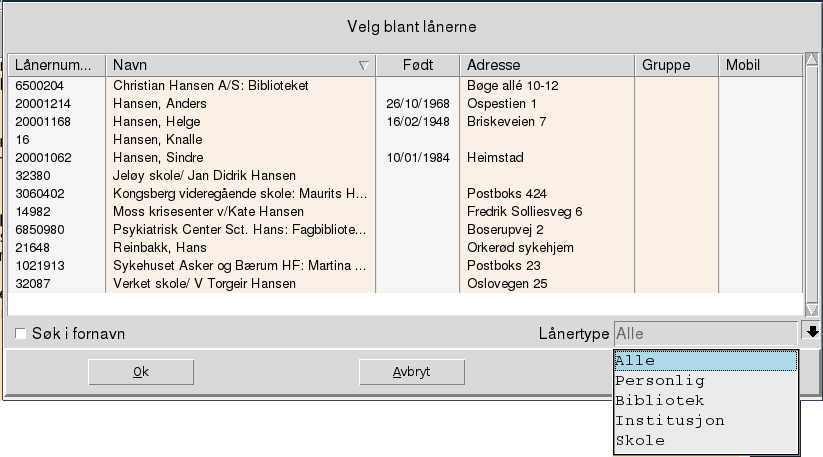Pick Bibliotek in the Lånertype list
The image size is (823, 457).
pyautogui.click(x=705, y=401)
